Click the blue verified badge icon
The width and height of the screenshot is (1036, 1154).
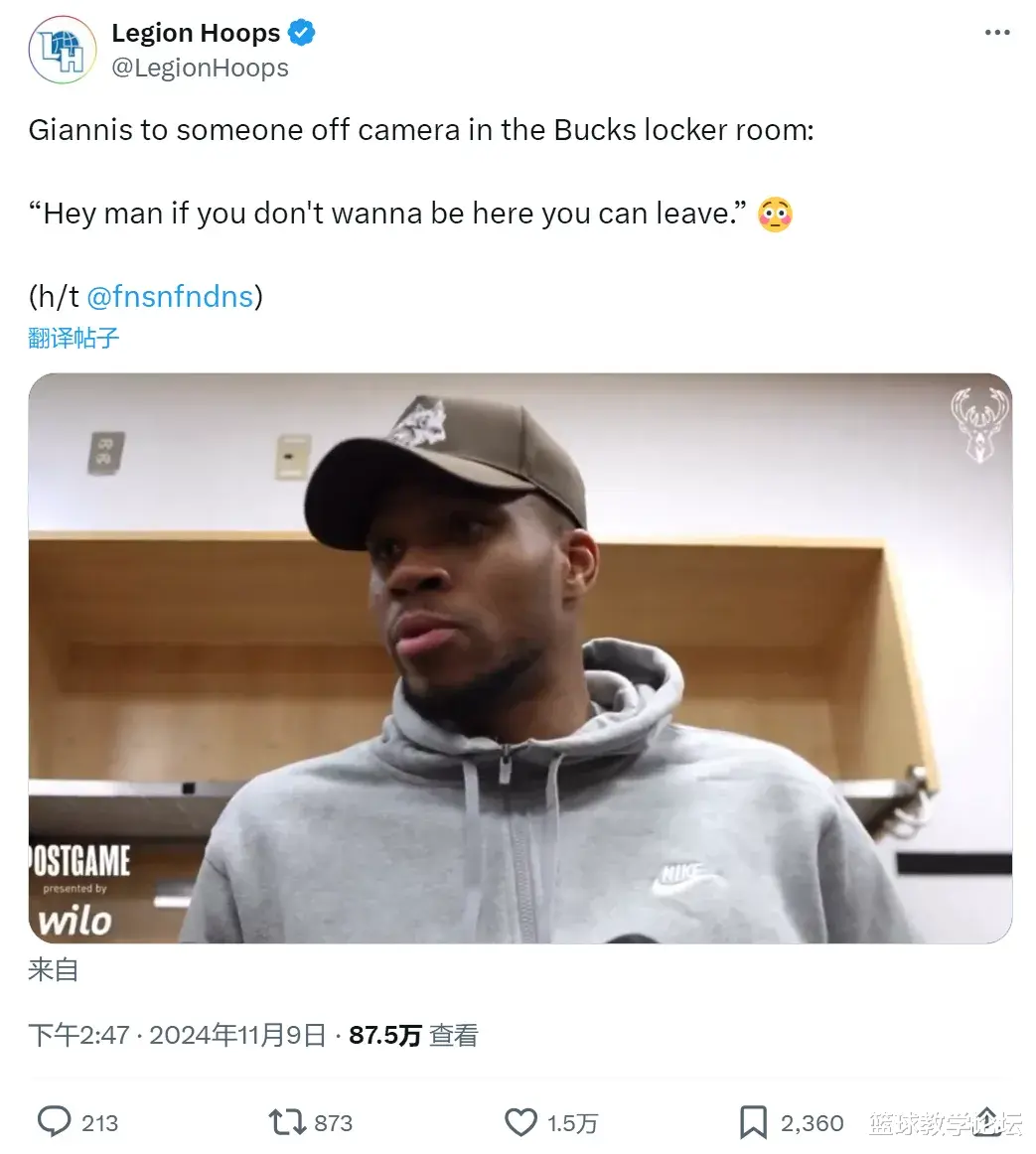tap(301, 33)
